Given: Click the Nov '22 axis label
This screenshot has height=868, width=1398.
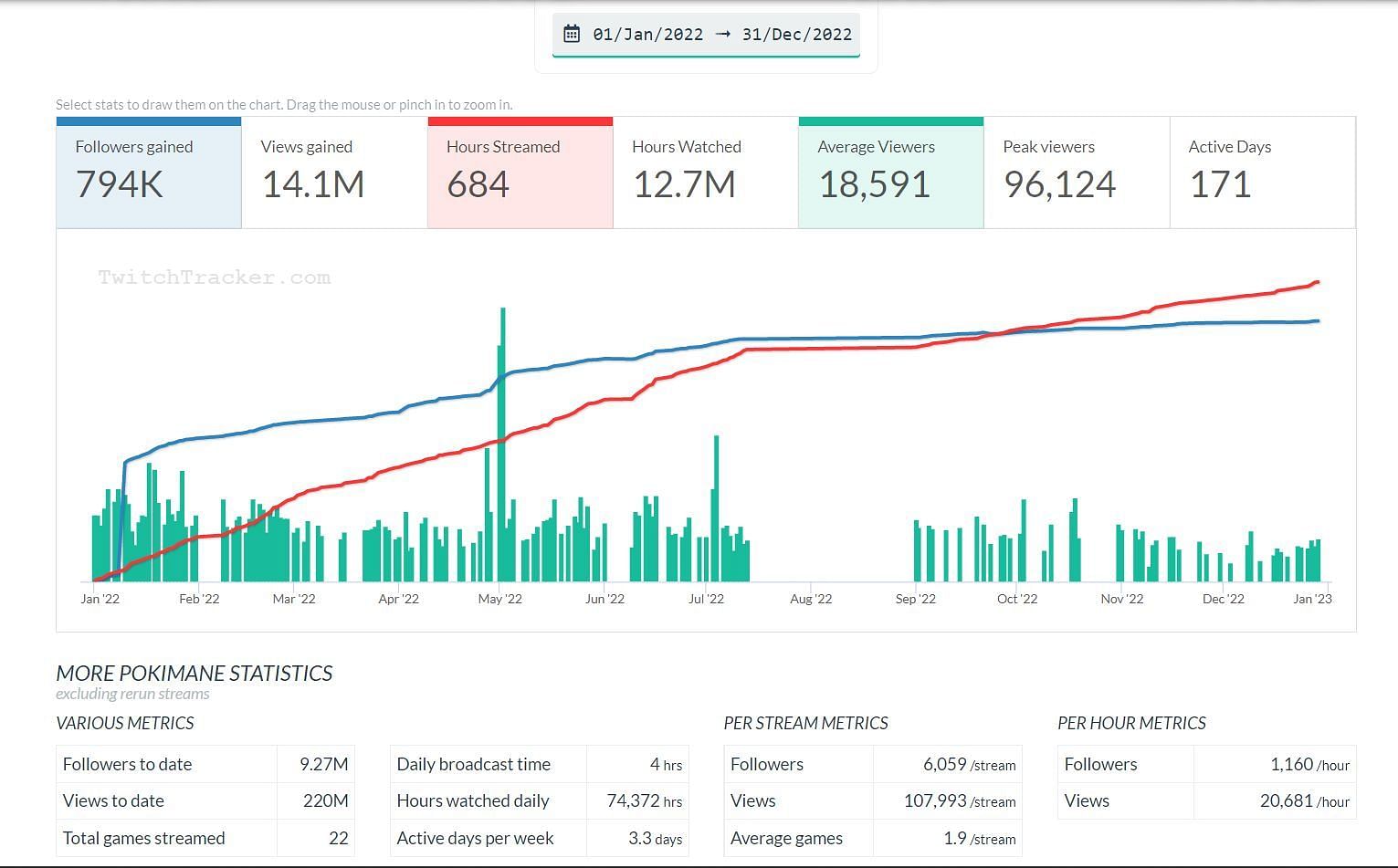Looking at the screenshot, I should 1122,599.
